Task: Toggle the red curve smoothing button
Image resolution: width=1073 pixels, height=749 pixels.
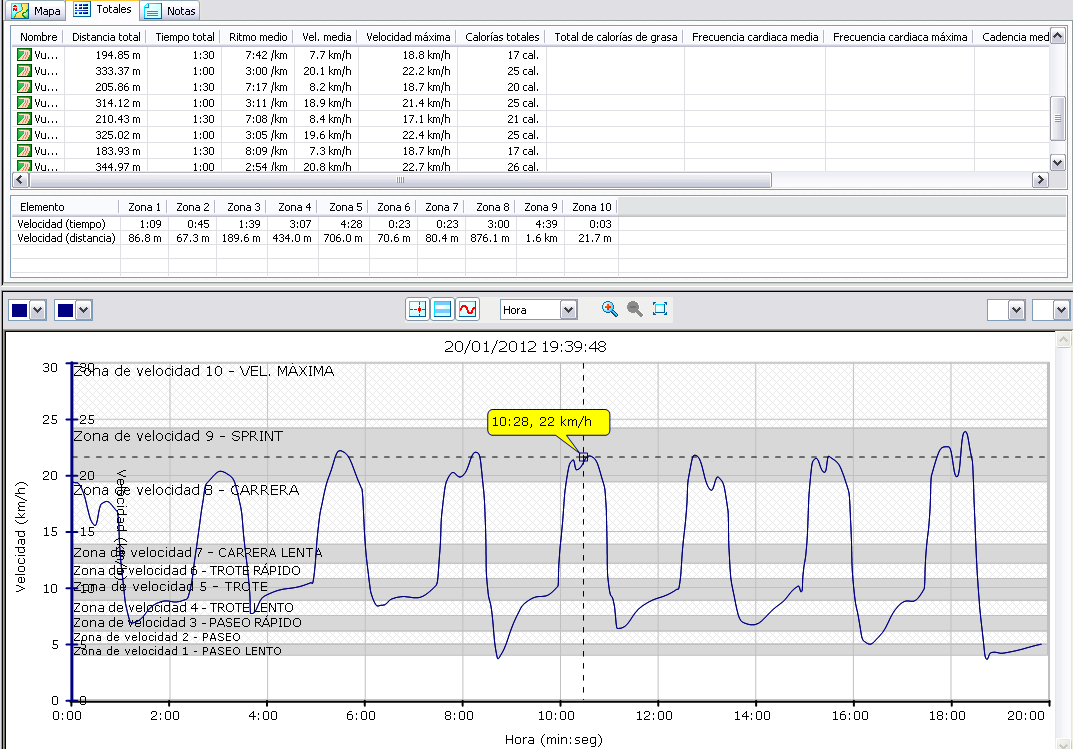Action: [x=467, y=310]
